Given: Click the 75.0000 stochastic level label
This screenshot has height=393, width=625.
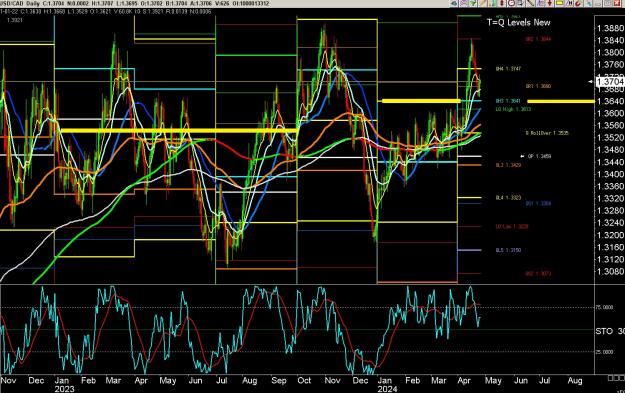Looking at the screenshot, I should point(604,307).
